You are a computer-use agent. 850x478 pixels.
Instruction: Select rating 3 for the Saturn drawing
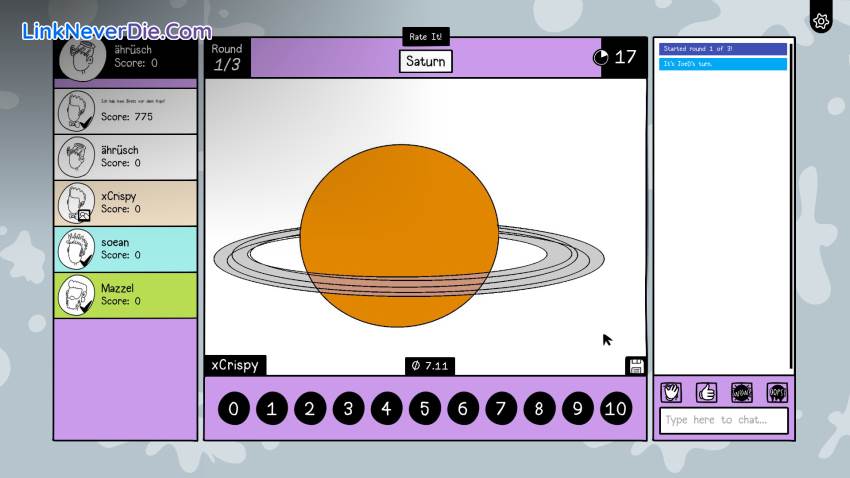pyautogui.click(x=348, y=408)
